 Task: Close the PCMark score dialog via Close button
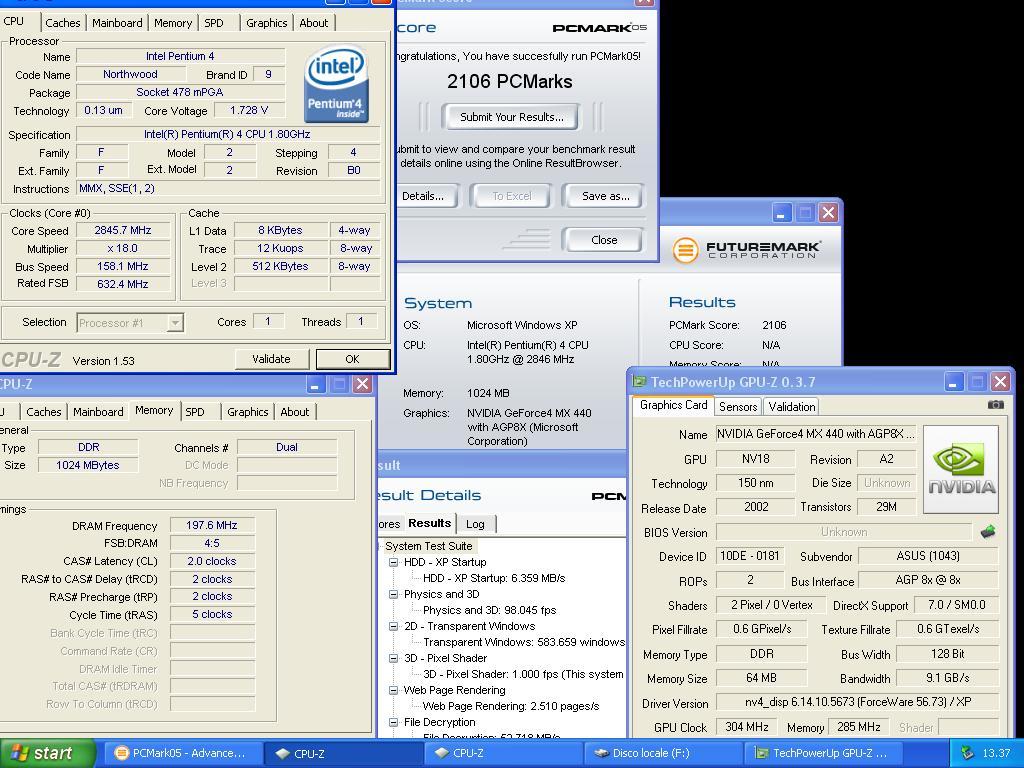pos(604,240)
